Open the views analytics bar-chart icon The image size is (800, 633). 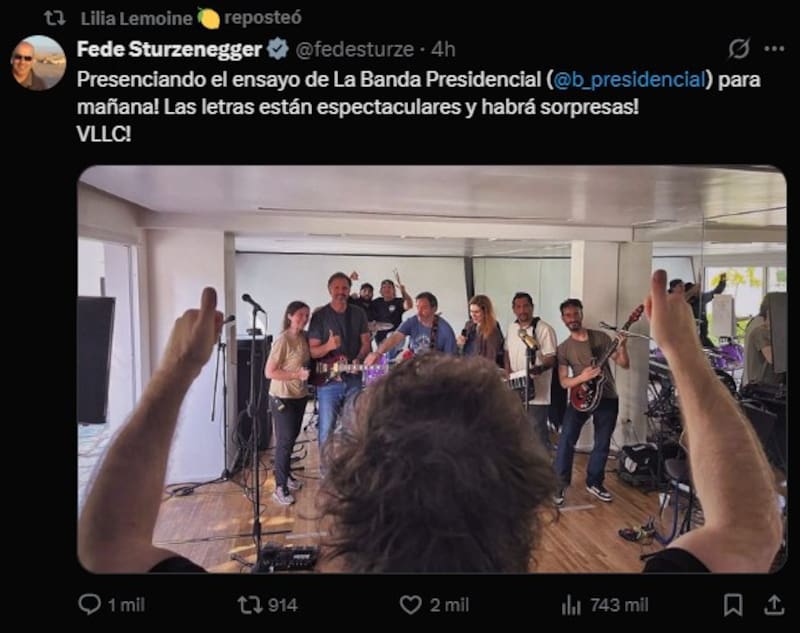(x=571, y=604)
